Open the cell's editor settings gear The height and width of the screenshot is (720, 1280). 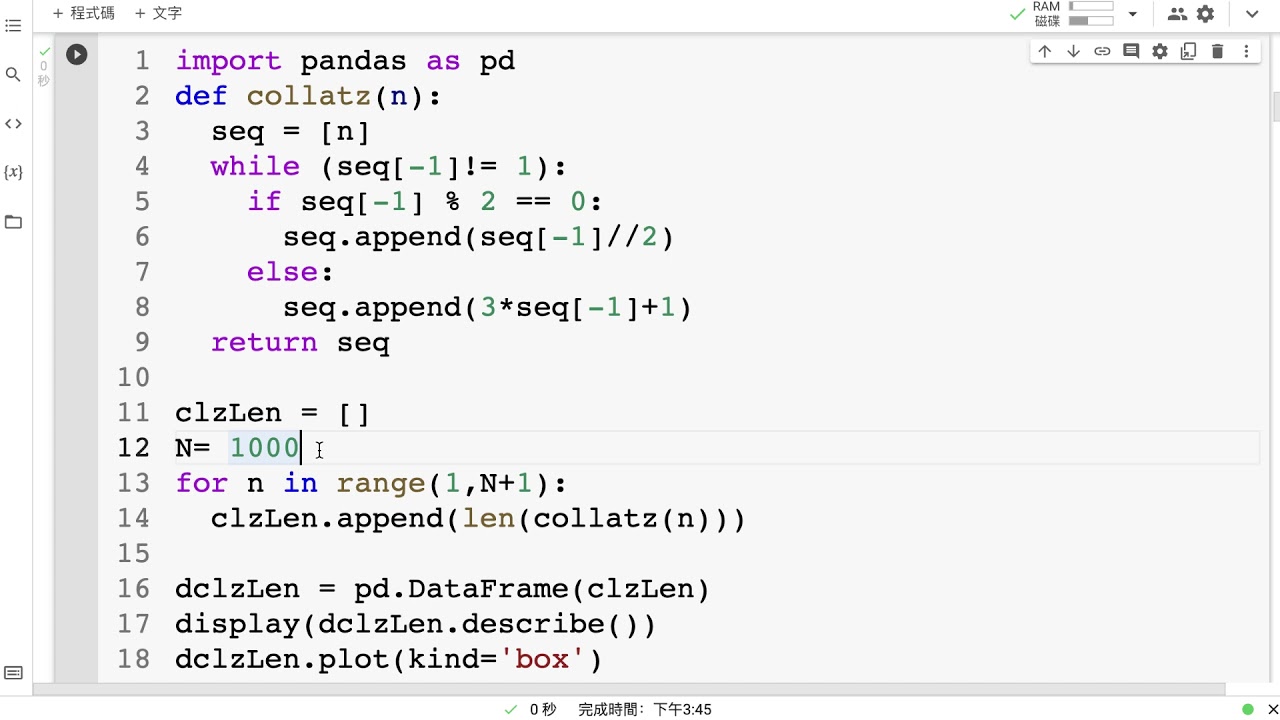[1160, 52]
